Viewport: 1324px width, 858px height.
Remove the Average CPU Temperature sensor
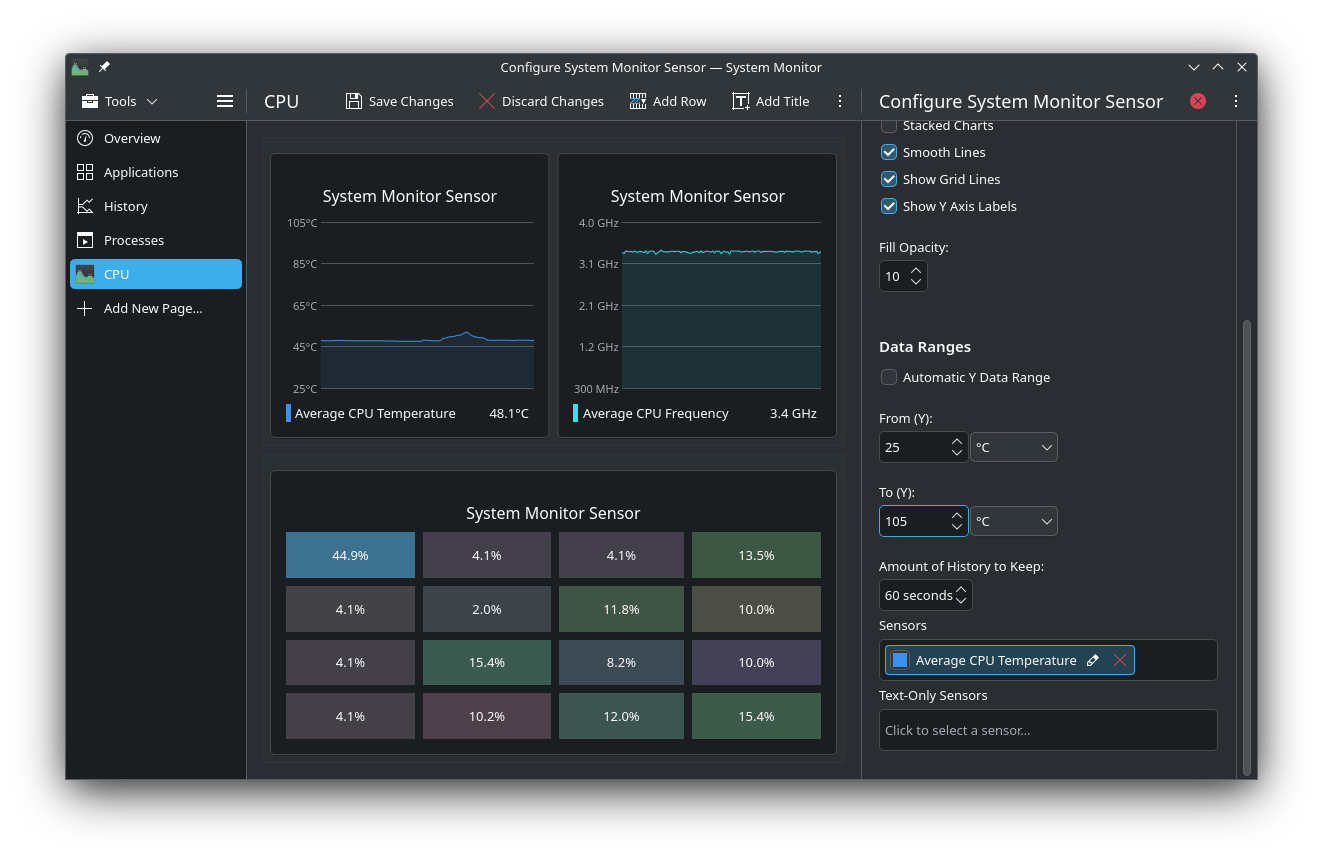[1120, 660]
